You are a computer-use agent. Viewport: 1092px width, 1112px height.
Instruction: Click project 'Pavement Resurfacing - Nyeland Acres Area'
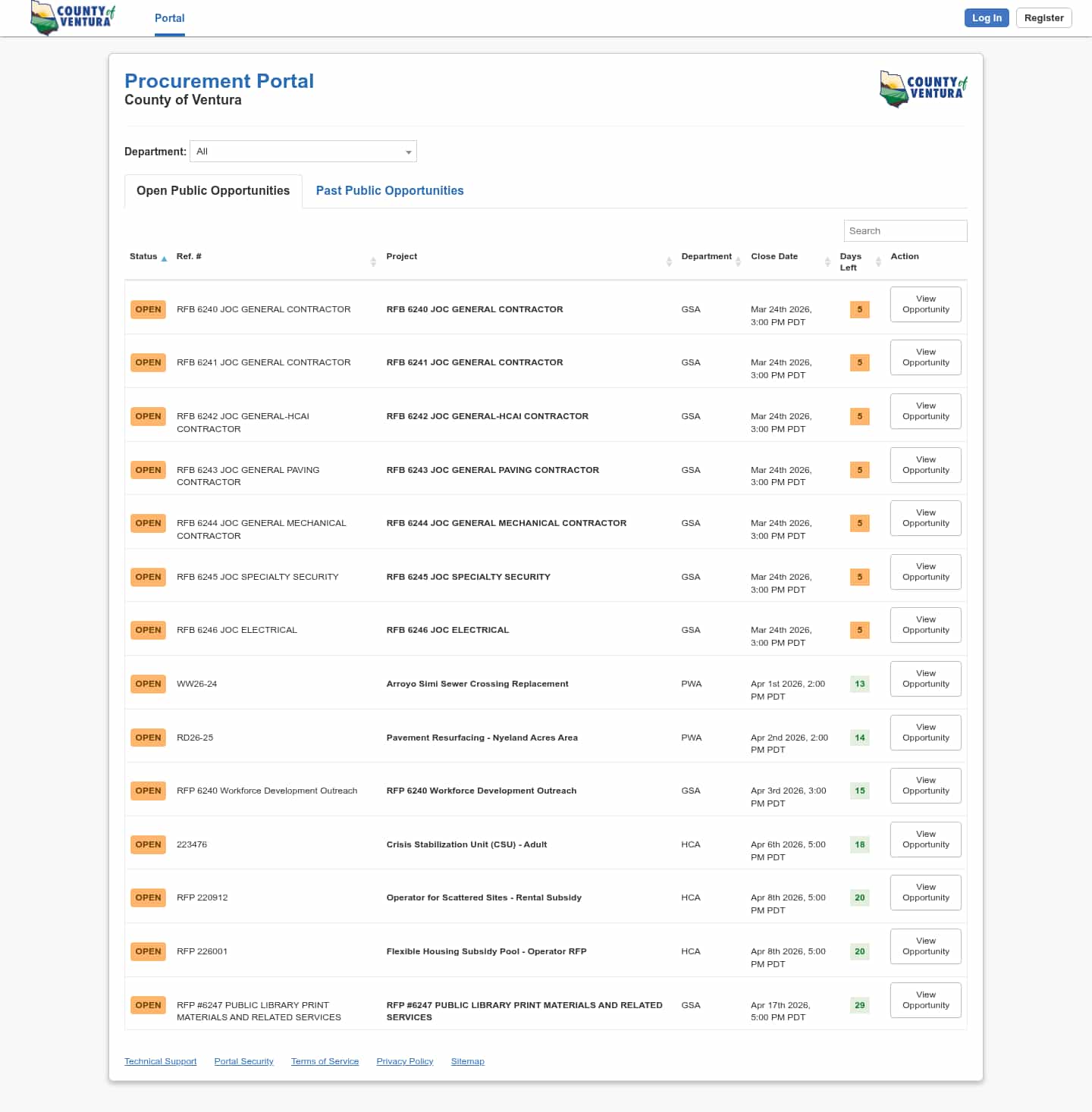[482, 738]
